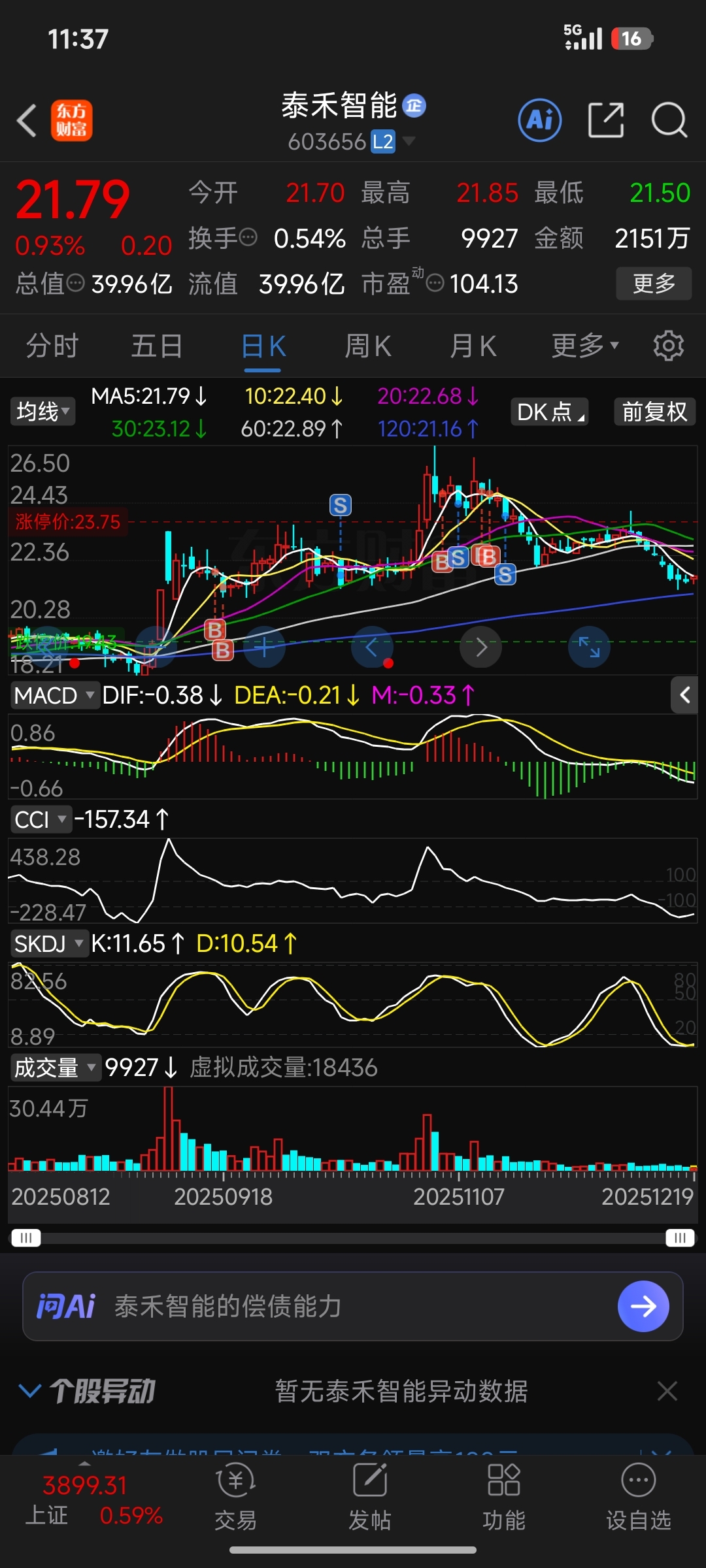The width and height of the screenshot is (706, 1568).
Task: Open the DK点 dropdown
Action: 549,412
